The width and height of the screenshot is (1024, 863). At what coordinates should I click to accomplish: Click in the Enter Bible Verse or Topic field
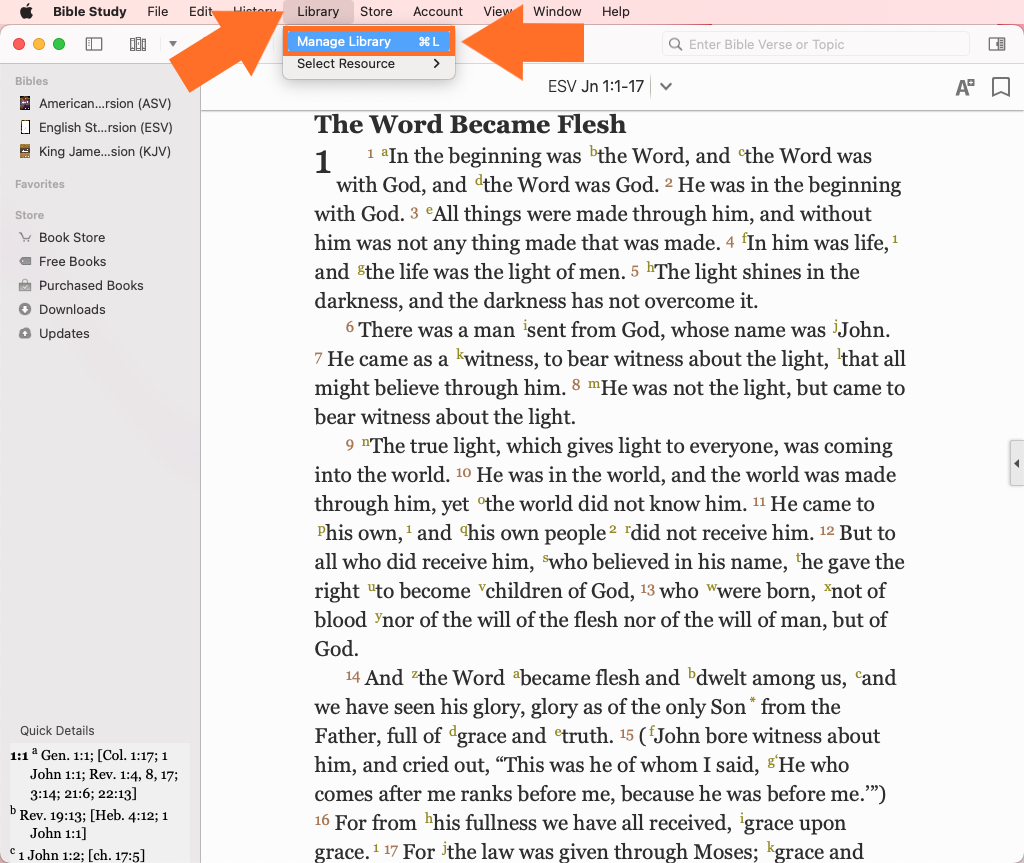pyautogui.click(x=820, y=44)
